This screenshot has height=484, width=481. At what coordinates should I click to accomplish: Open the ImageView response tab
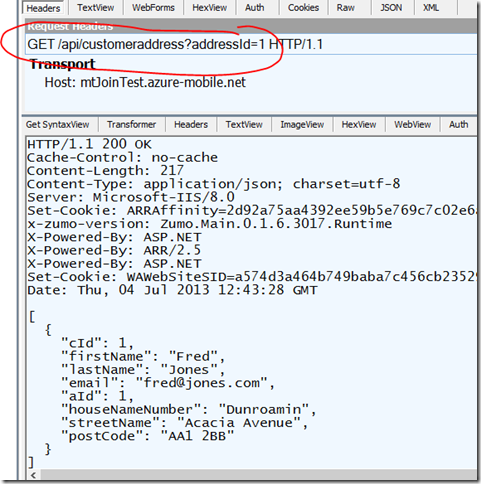302,125
